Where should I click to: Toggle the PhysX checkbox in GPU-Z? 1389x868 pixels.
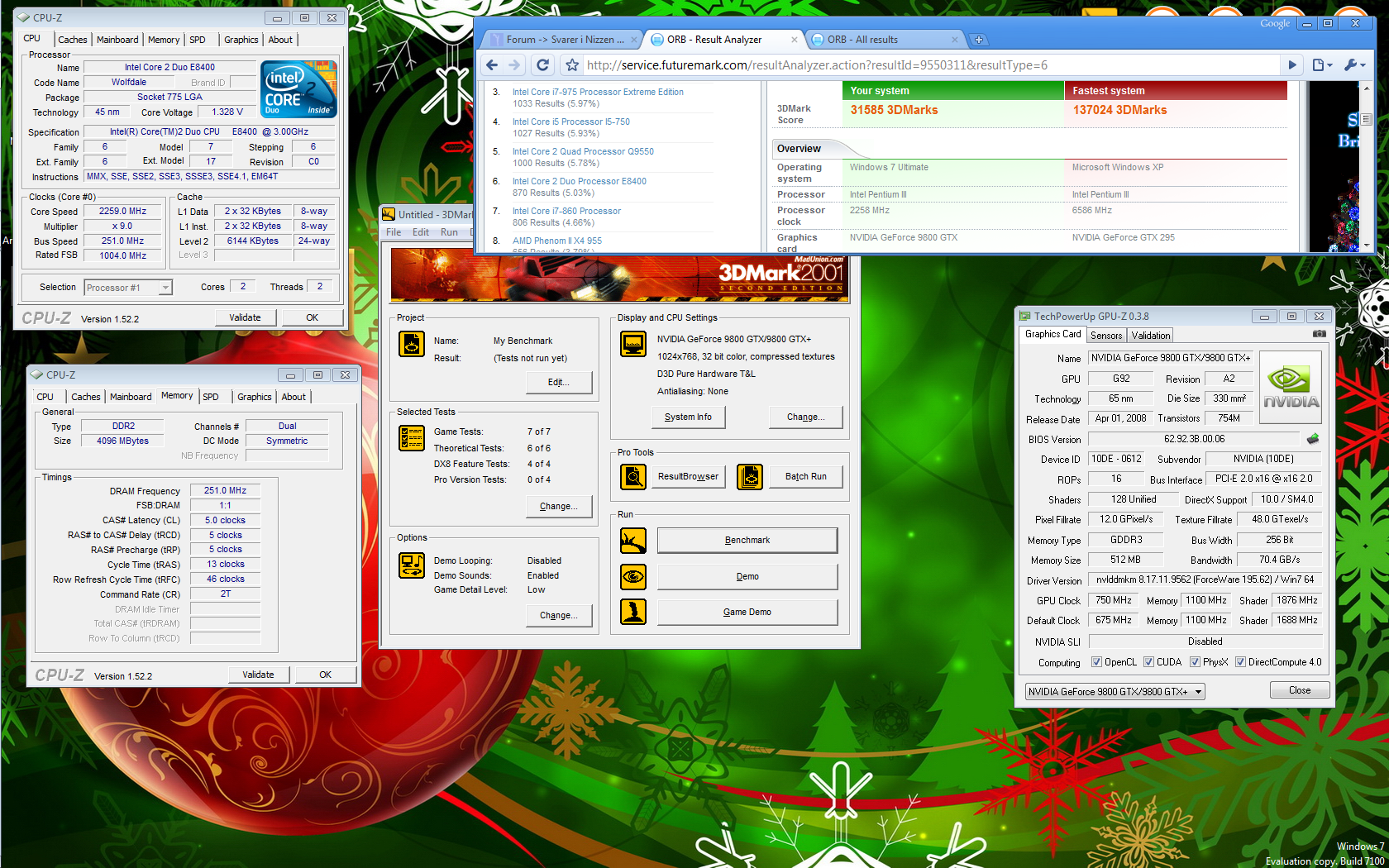point(1195,662)
